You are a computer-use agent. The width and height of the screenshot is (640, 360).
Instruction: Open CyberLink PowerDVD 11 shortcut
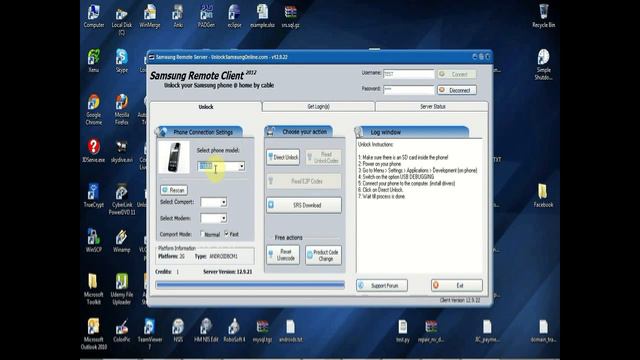click(122, 199)
